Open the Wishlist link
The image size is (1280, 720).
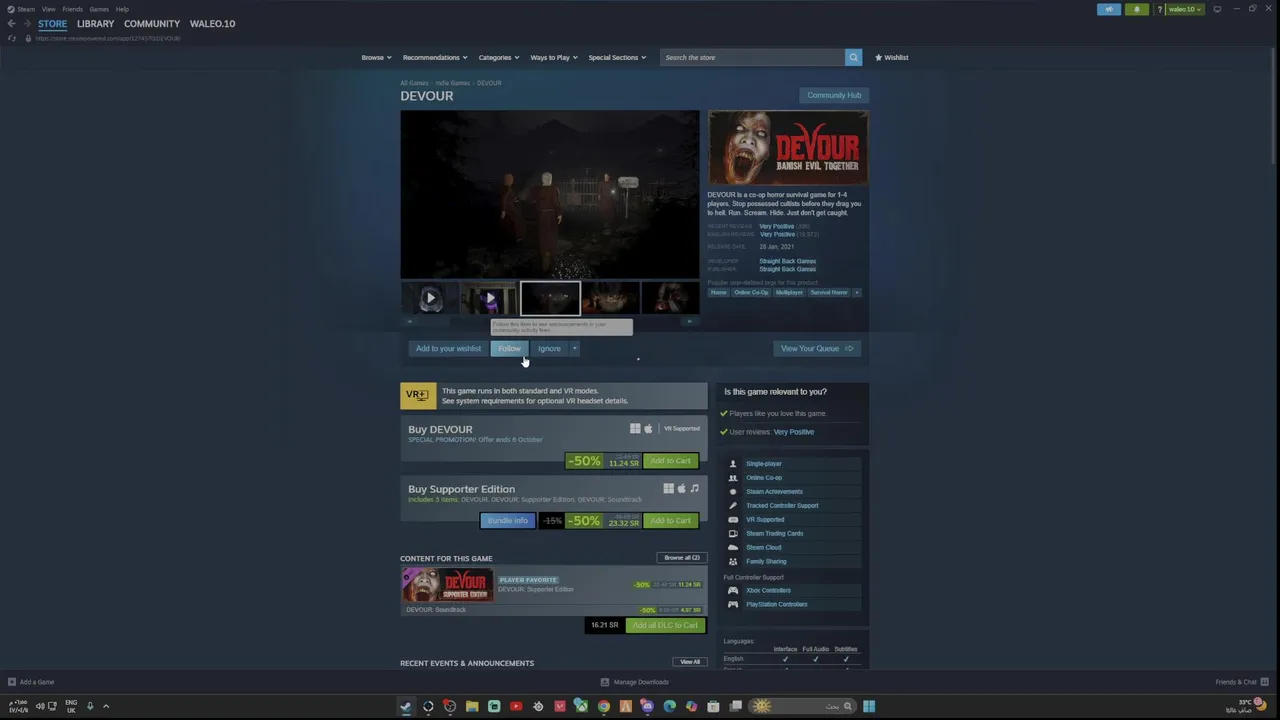(892, 57)
